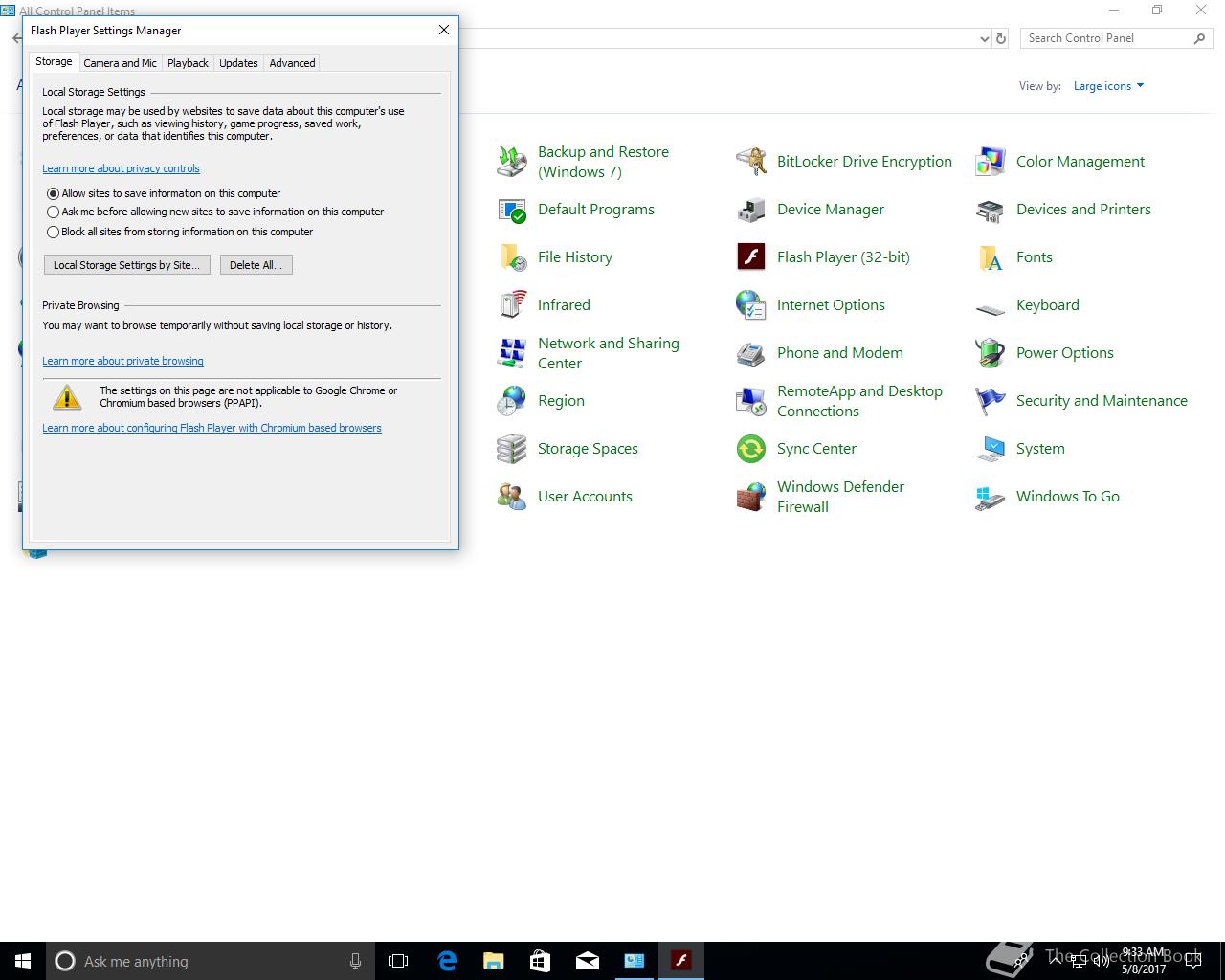Select the Flash Player taskbar button
1225x980 pixels.
click(681, 961)
